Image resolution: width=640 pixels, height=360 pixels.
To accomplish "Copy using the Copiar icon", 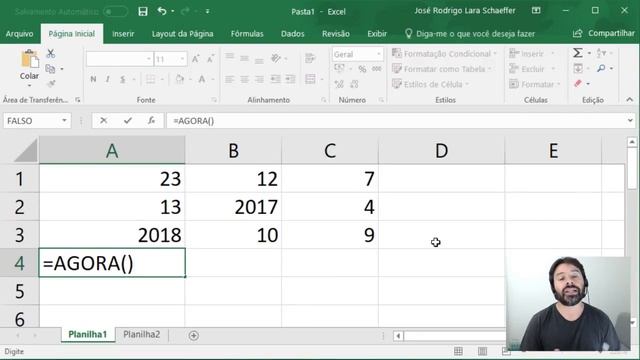I will point(50,69).
